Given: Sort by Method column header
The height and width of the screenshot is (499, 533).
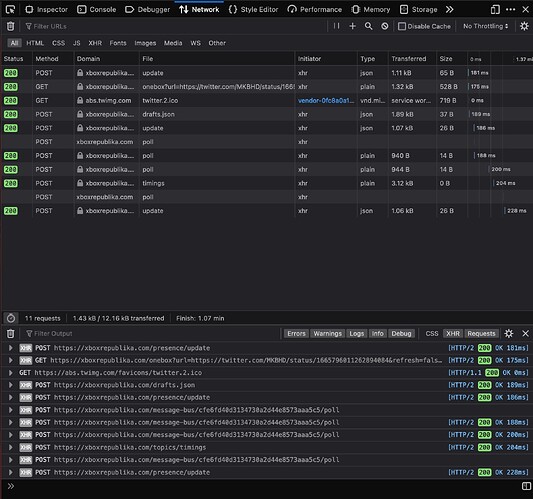Looking at the screenshot, I should (x=53, y=59).
